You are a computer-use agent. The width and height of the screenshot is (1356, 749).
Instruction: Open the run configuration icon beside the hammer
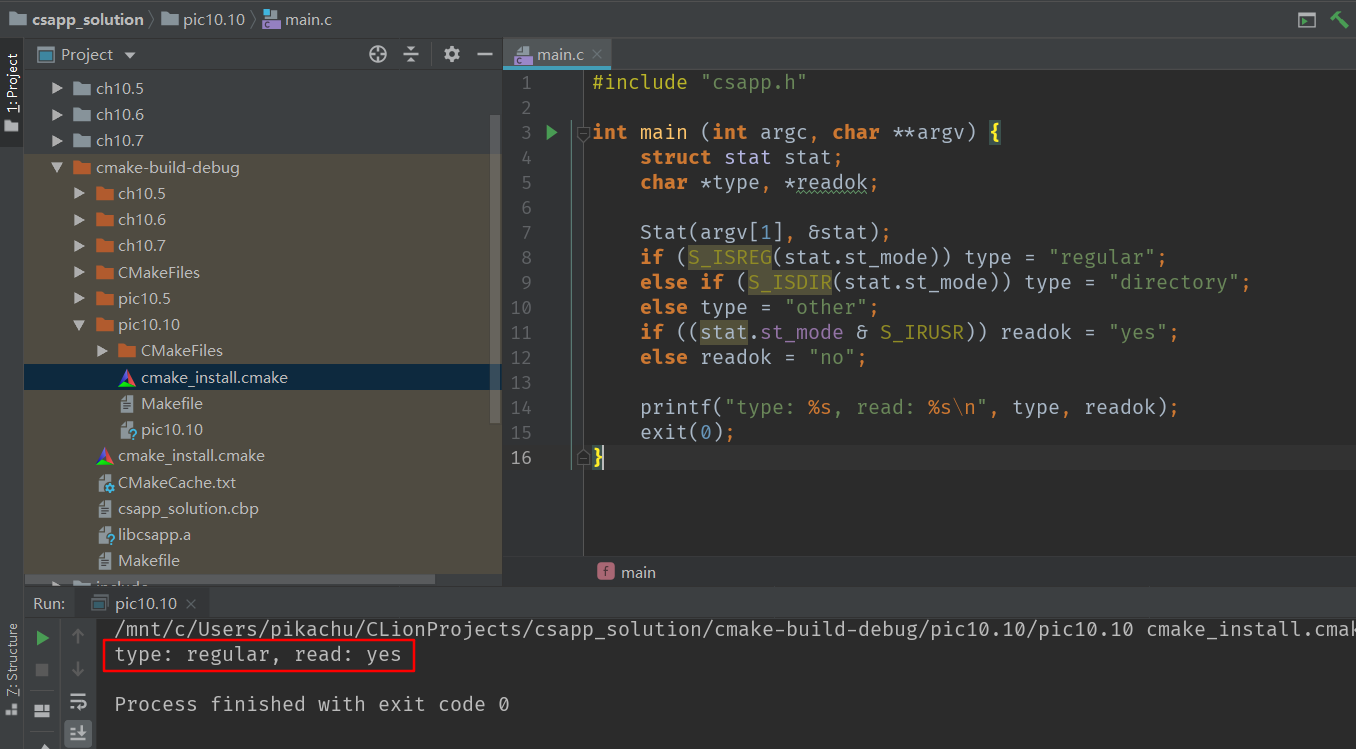pos(1306,19)
